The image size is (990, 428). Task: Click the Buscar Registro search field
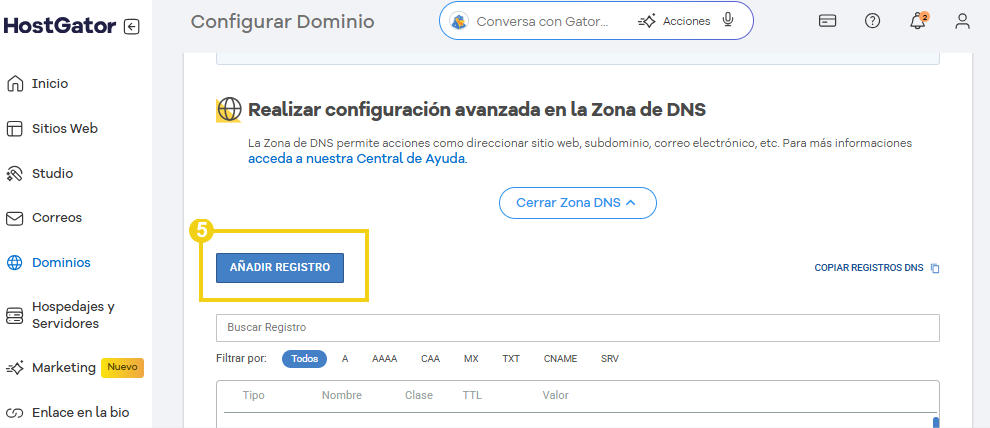coord(577,328)
